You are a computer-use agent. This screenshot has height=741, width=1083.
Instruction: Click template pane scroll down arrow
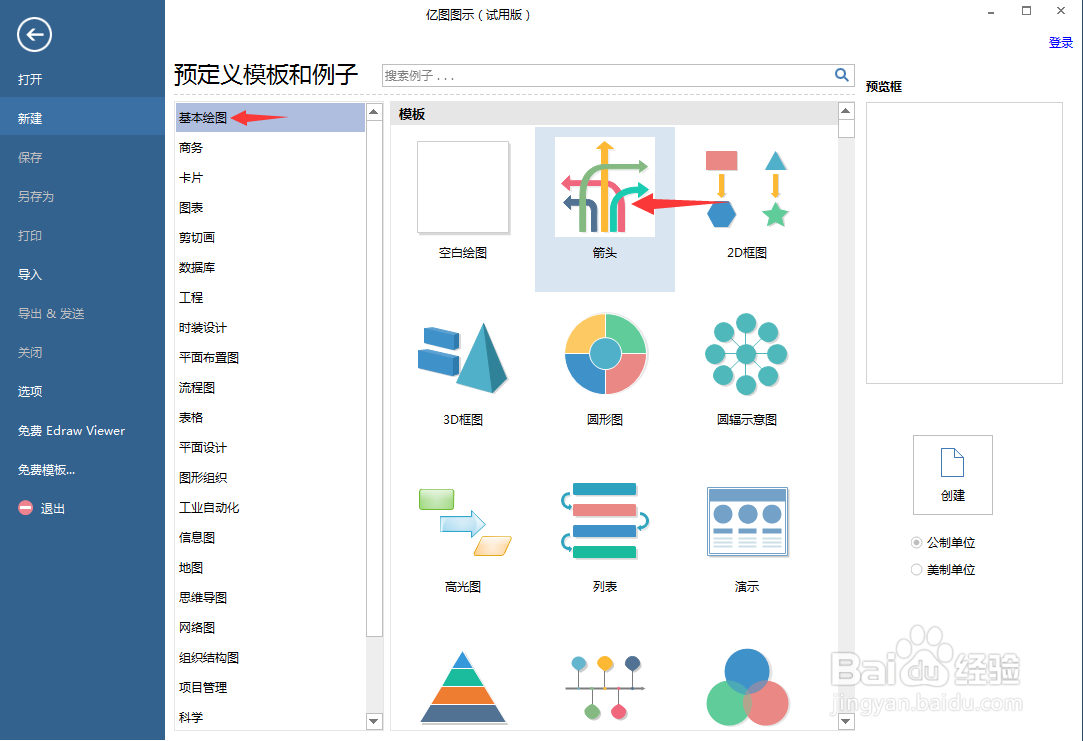(846, 721)
